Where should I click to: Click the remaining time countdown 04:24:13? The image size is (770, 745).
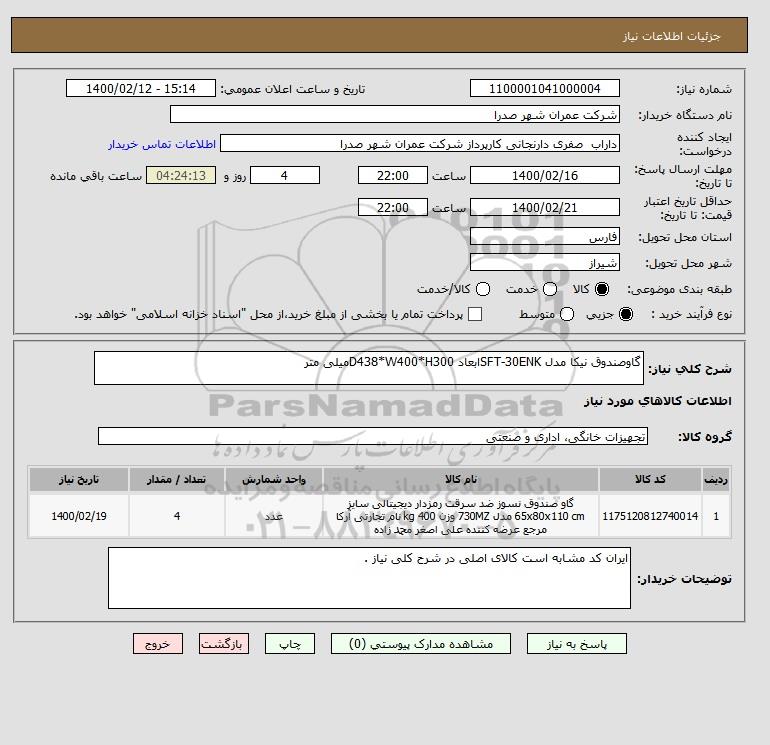[181, 175]
